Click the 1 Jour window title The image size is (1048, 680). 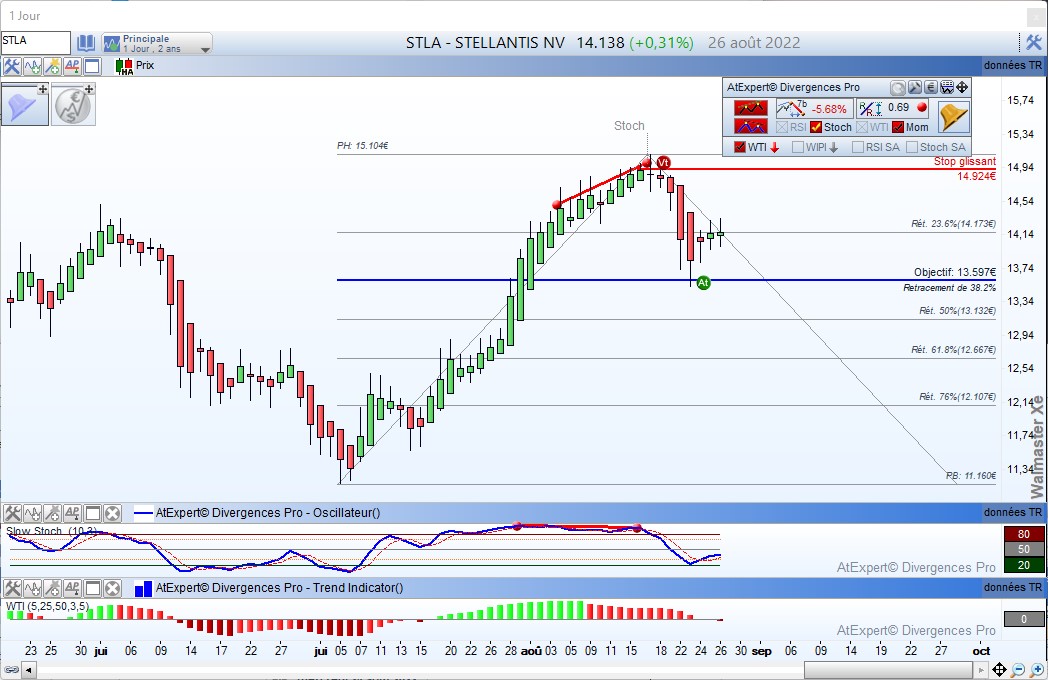click(x=24, y=16)
